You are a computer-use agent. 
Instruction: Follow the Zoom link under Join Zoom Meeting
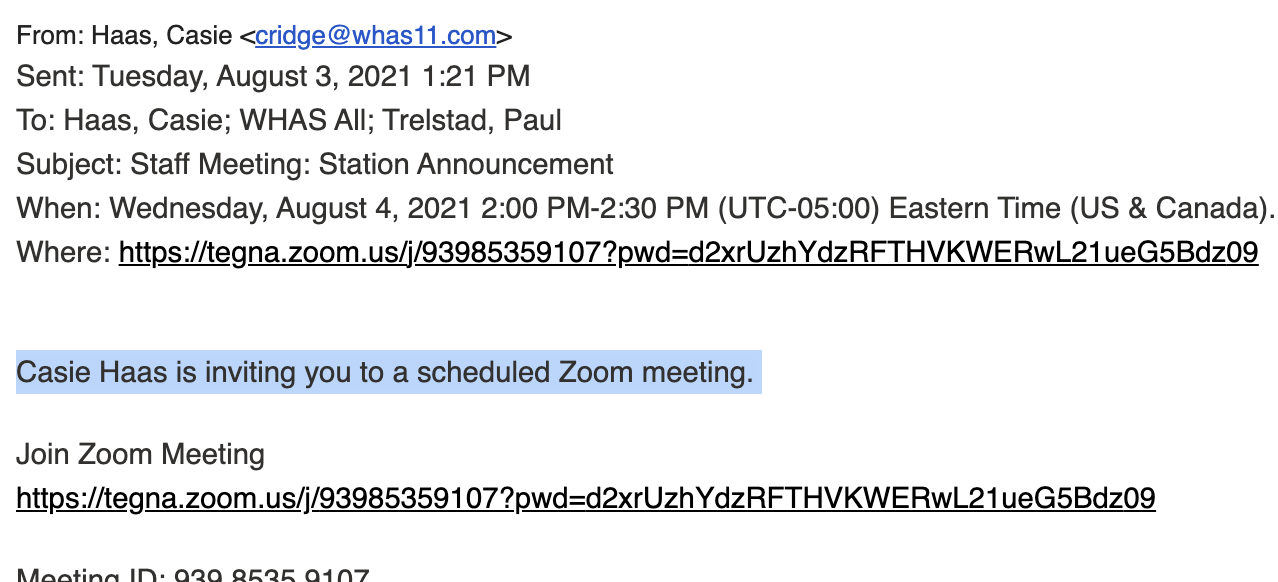tap(586, 498)
